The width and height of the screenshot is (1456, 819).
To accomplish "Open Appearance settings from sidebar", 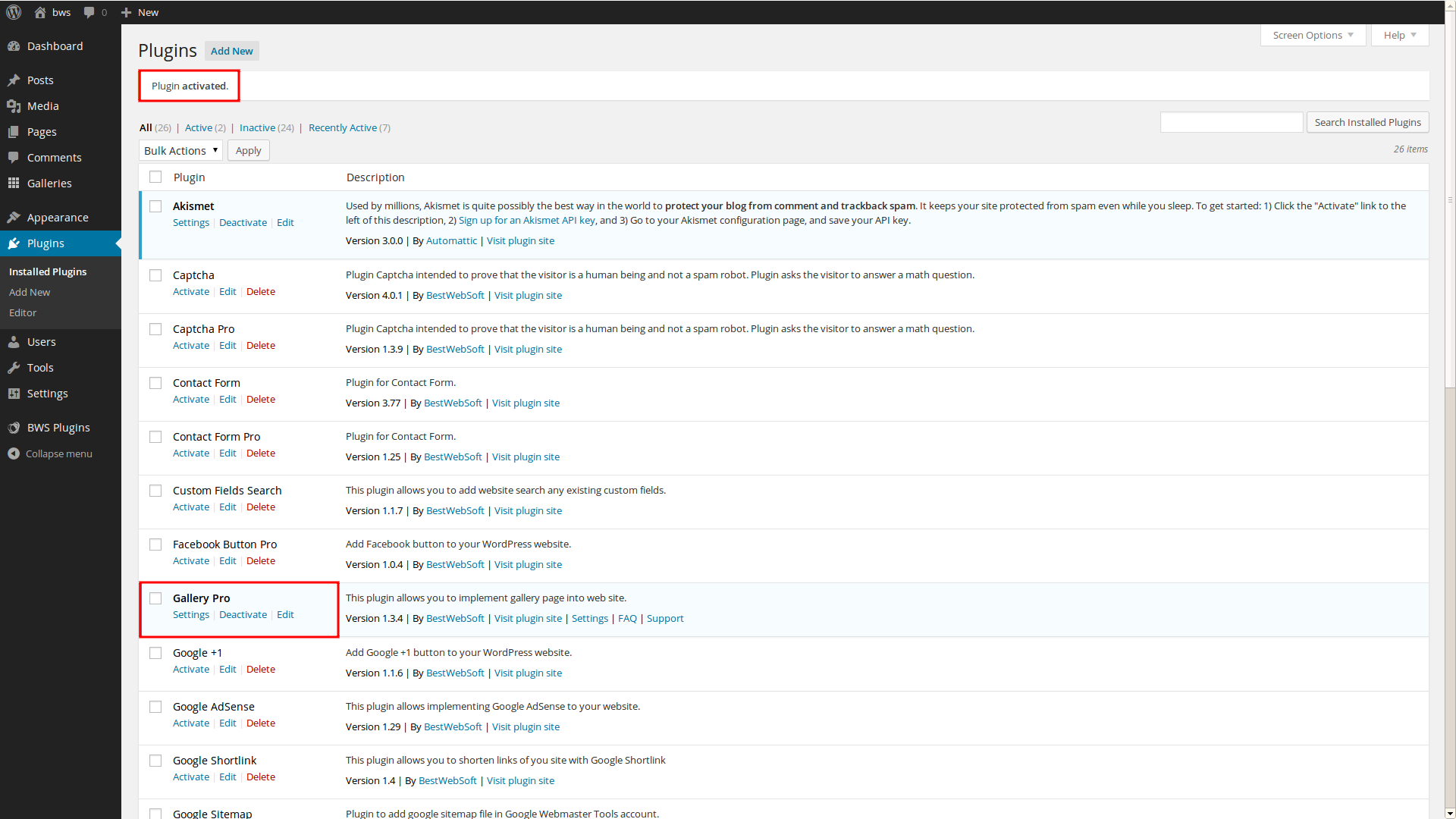I will point(57,217).
